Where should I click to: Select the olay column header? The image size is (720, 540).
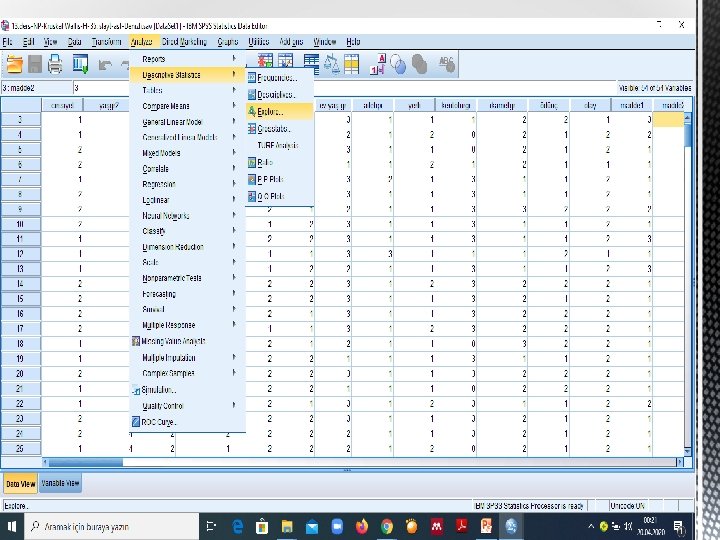pyautogui.click(x=590, y=106)
